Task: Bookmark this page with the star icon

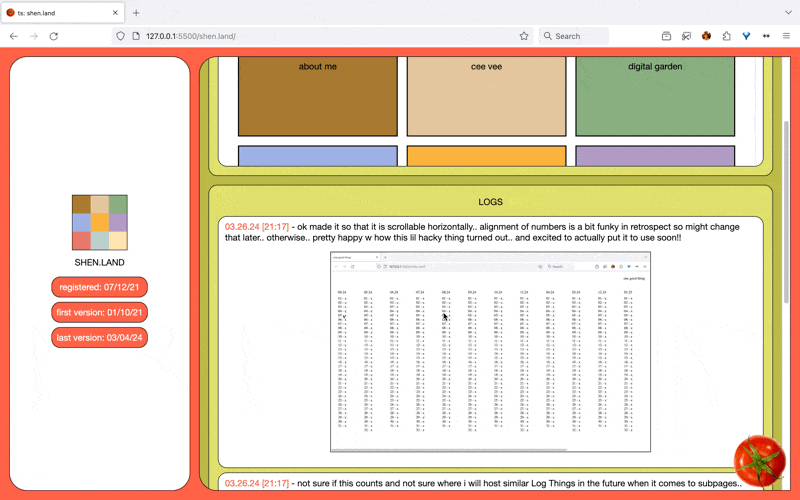Action: pyautogui.click(x=524, y=36)
